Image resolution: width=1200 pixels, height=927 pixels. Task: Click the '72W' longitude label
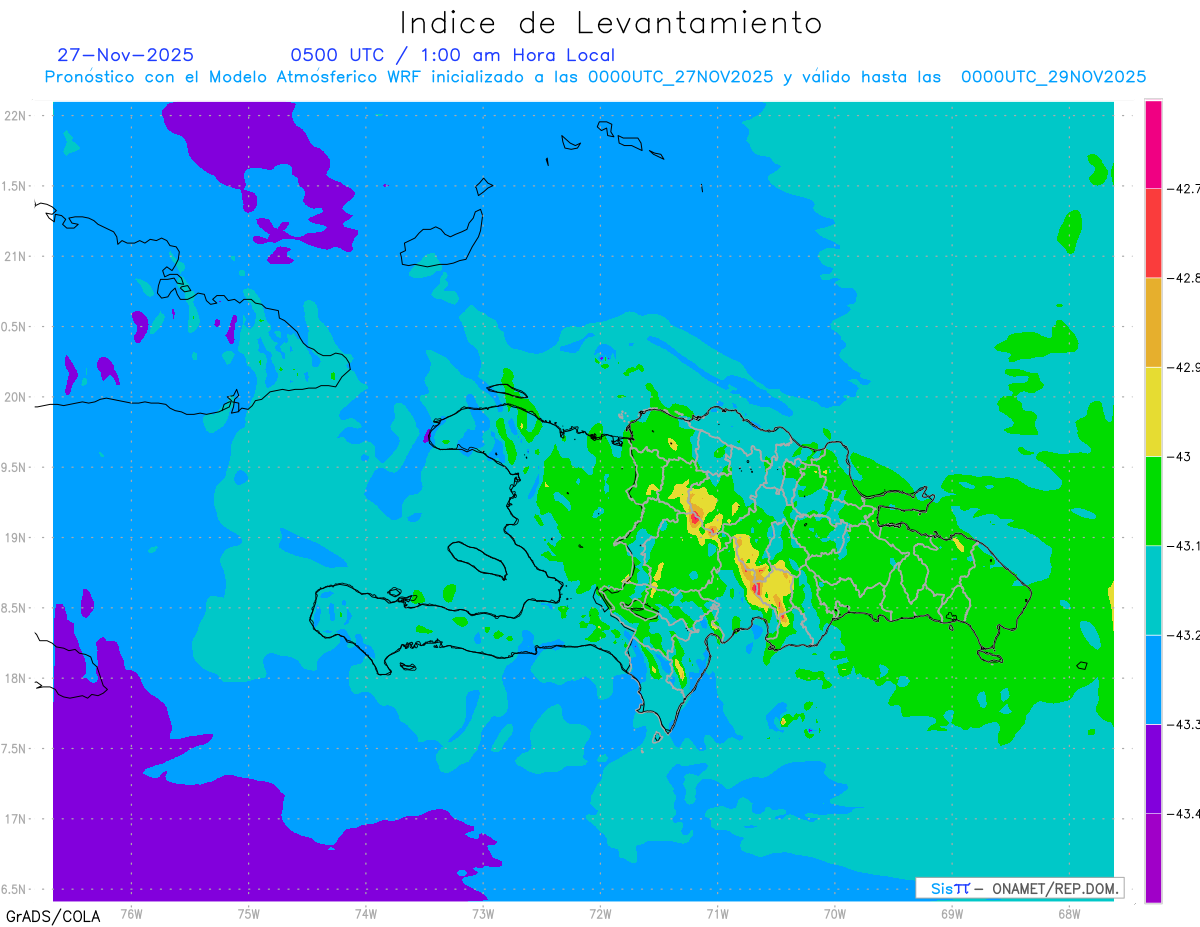coord(601,913)
